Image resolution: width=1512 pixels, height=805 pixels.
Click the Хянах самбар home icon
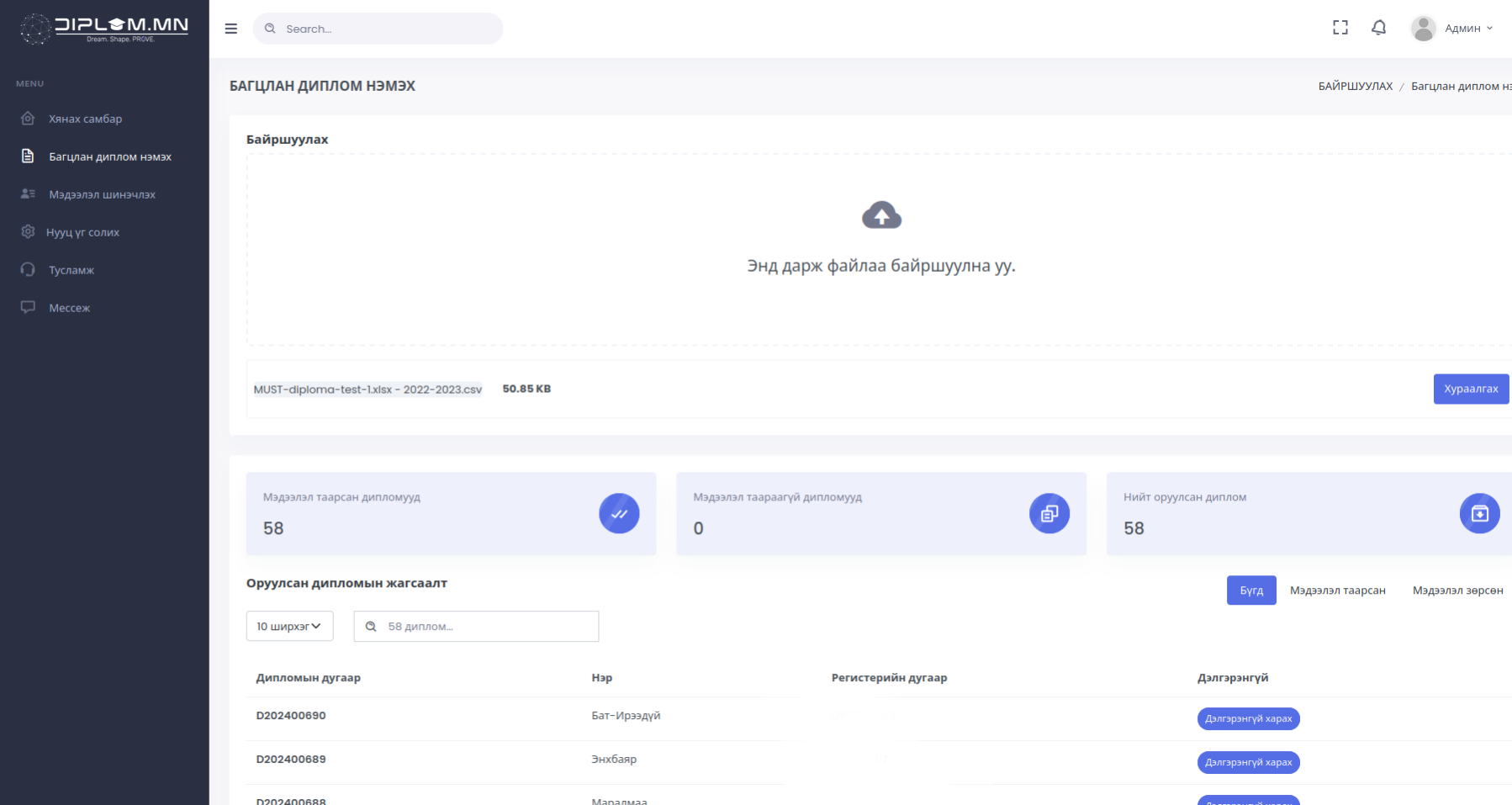[28, 119]
